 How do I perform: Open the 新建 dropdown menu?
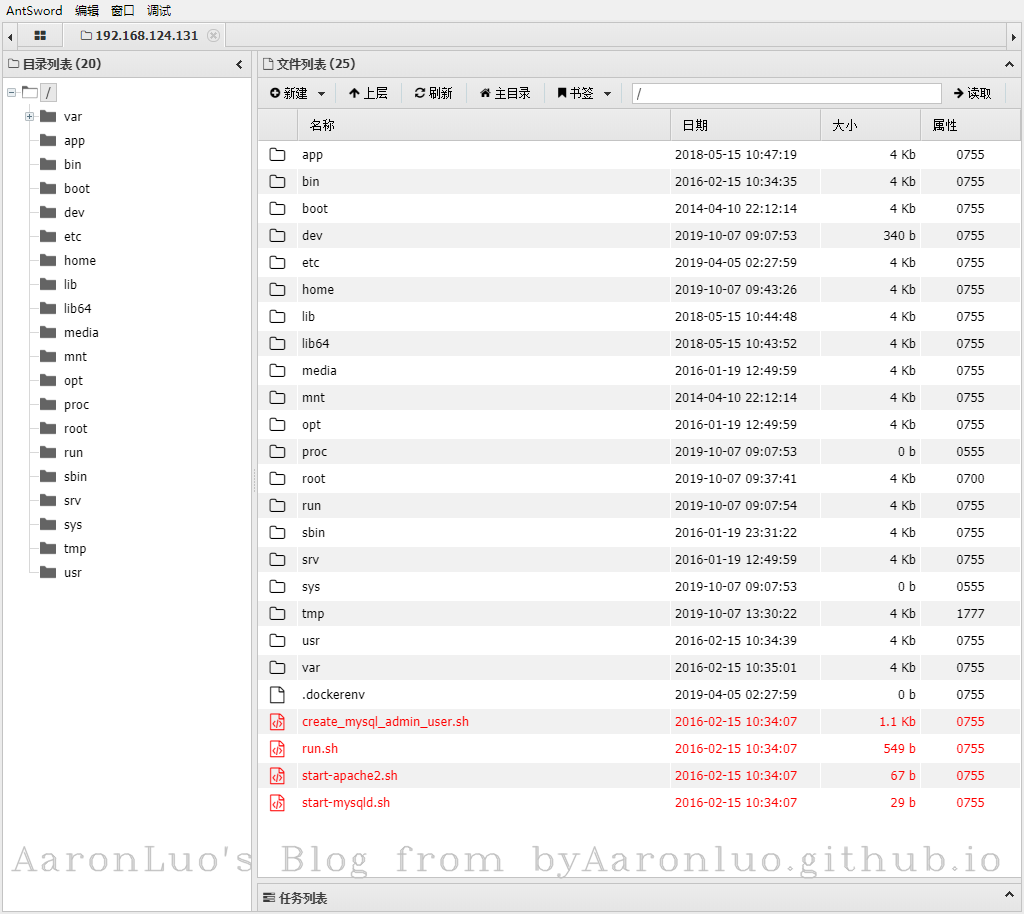pos(297,93)
